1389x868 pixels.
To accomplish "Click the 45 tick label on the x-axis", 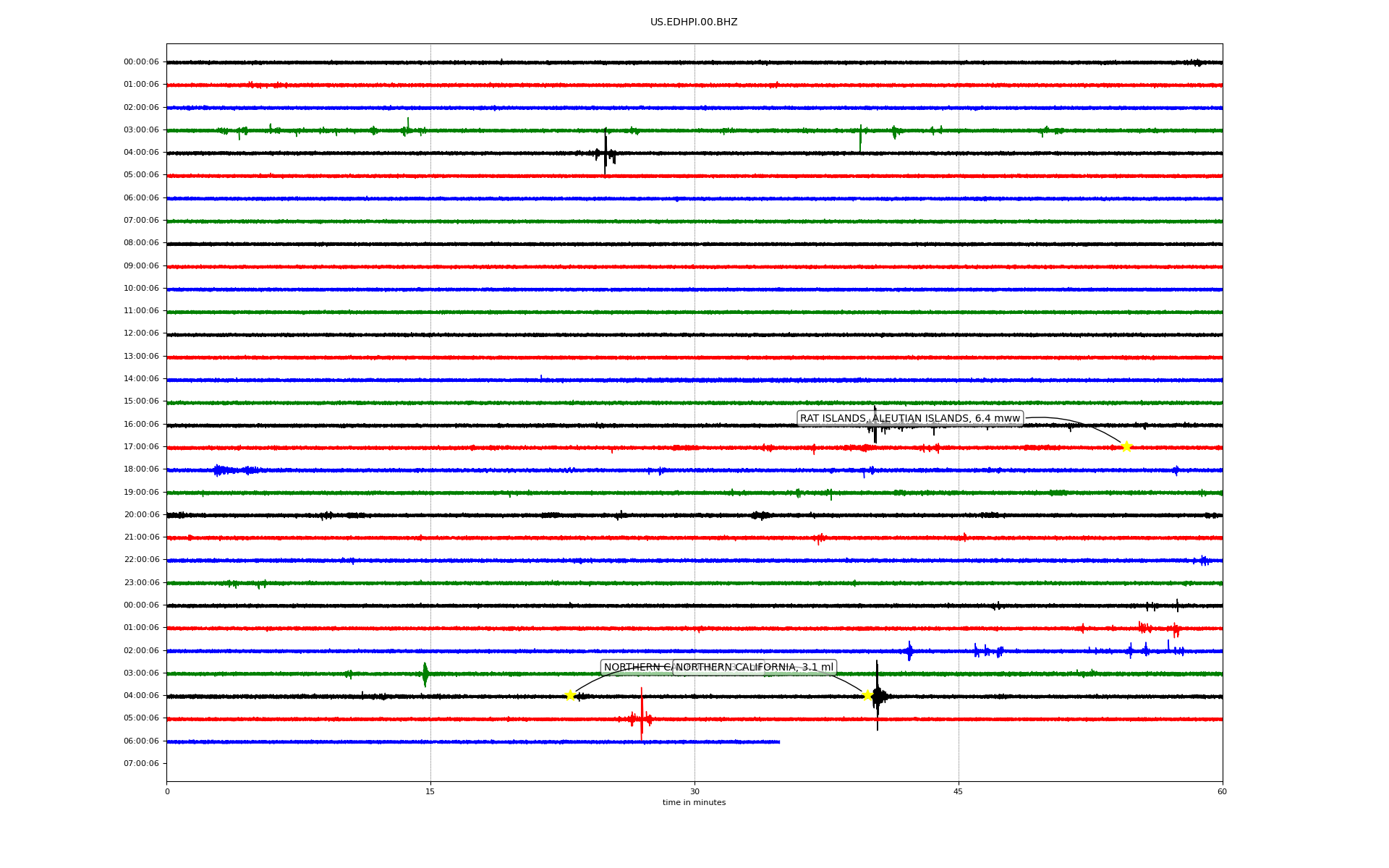I will 958,791.
